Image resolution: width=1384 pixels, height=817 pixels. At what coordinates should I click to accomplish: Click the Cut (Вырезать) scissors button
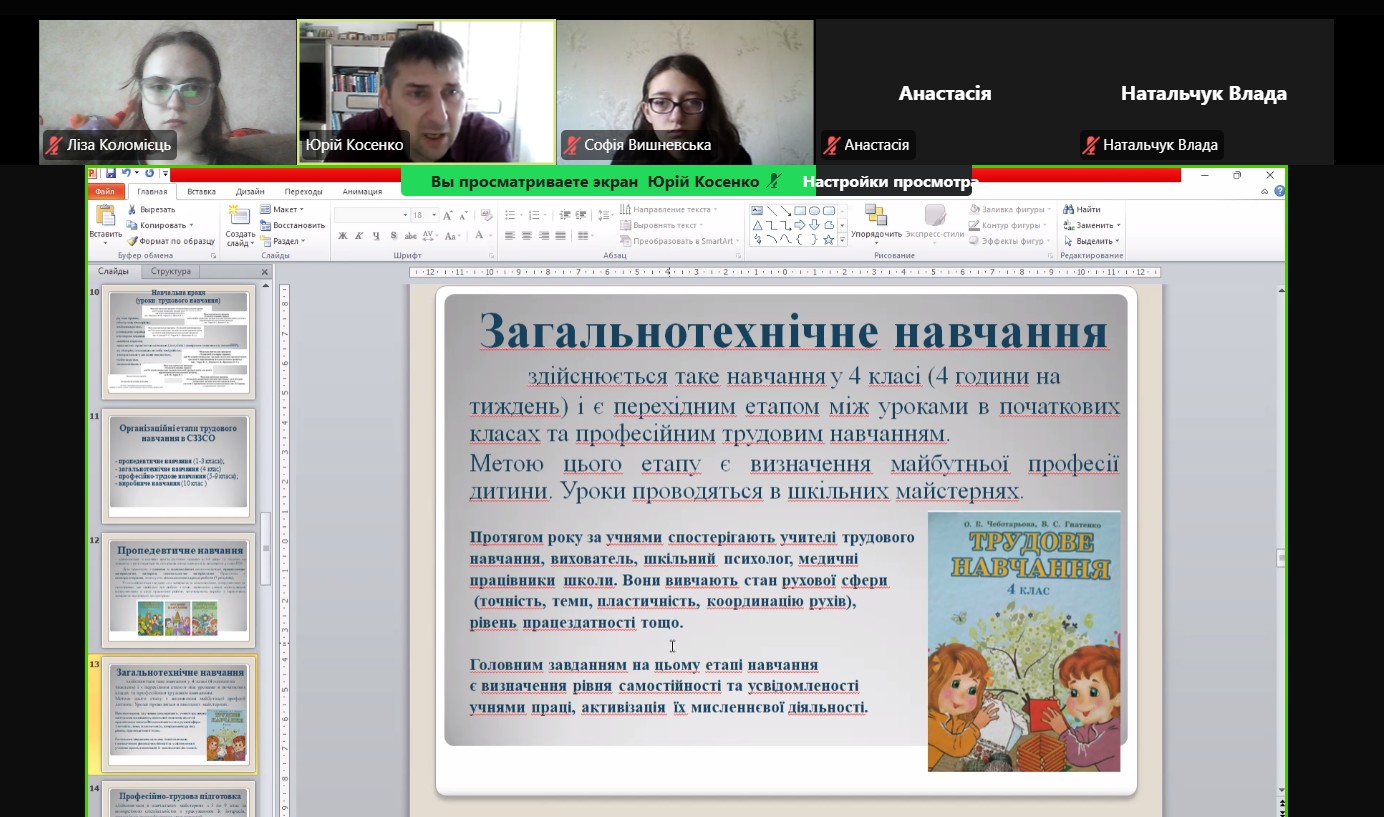tap(151, 210)
